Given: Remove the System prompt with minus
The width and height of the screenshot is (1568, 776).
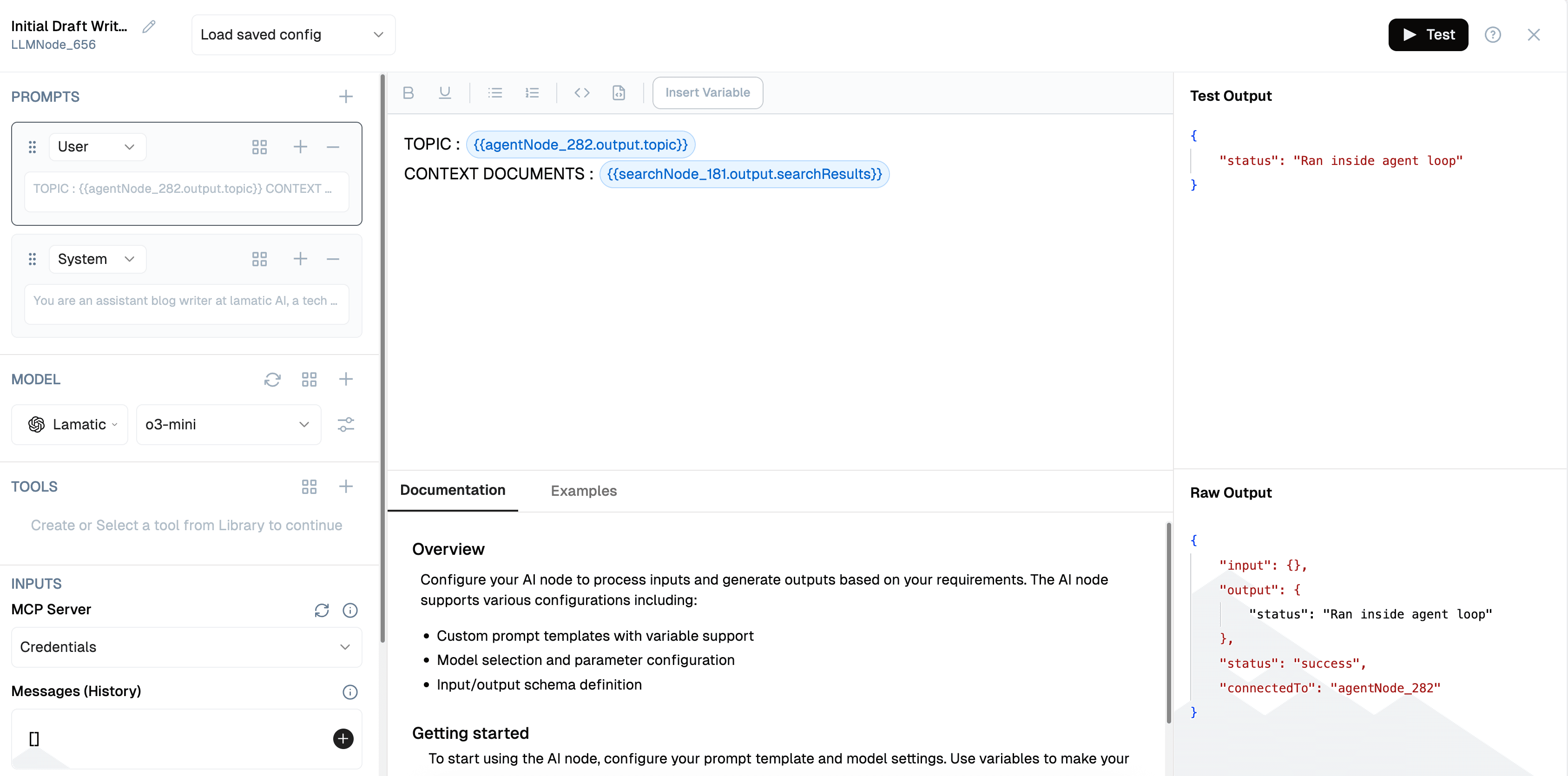Looking at the screenshot, I should (333, 259).
